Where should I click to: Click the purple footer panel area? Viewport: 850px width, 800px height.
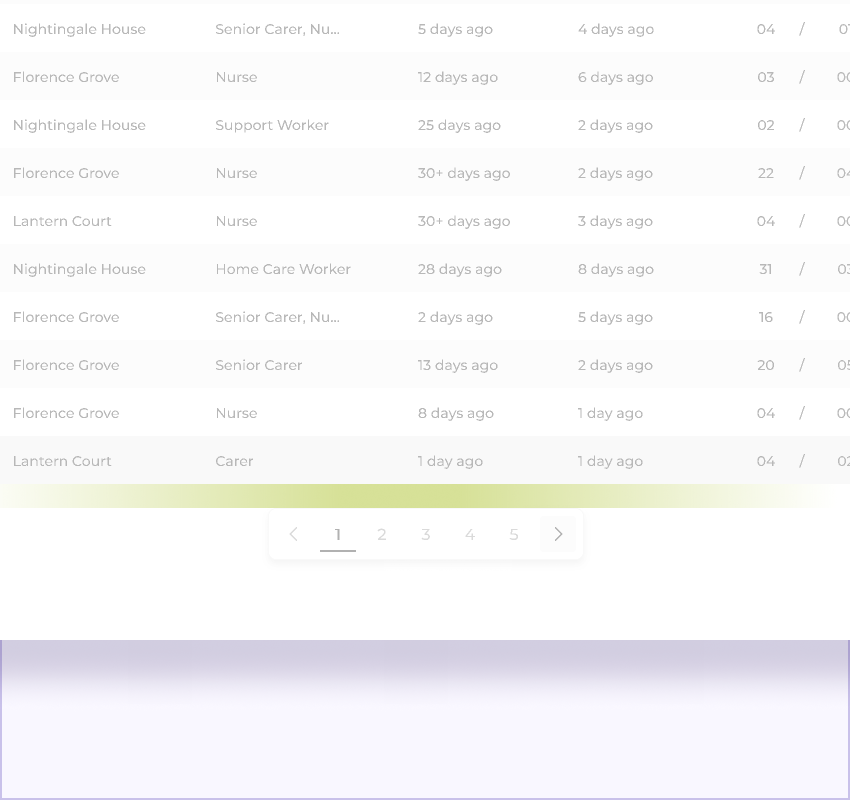click(425, 720)
